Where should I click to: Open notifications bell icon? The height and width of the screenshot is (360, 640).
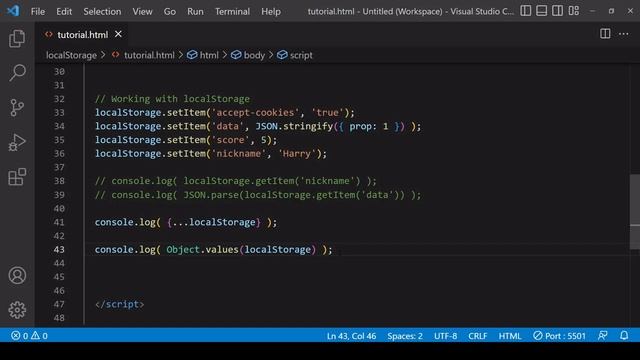click(624, 336)
